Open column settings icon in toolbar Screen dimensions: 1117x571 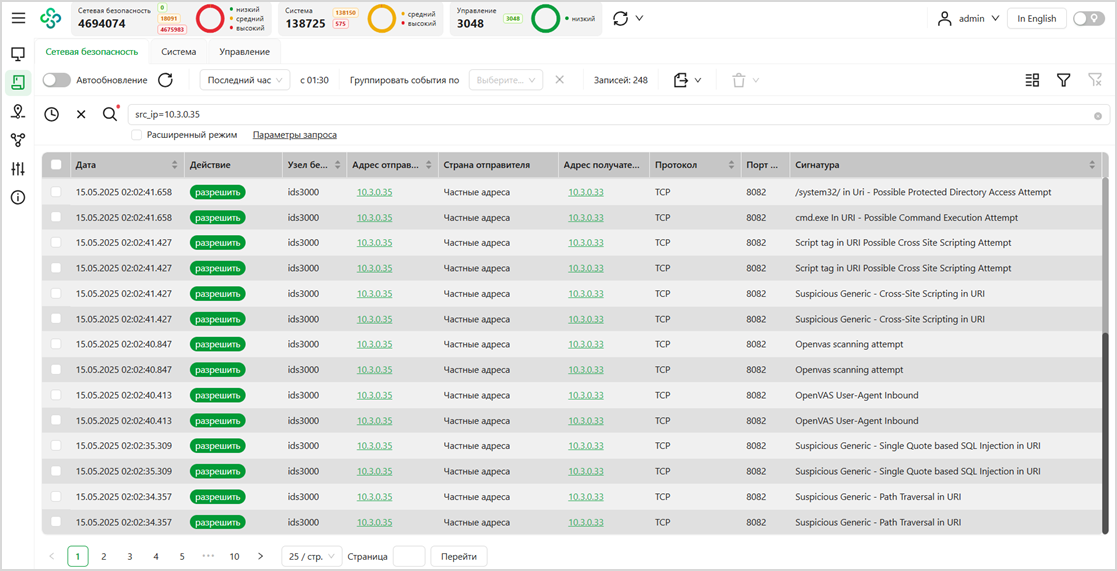pos(1032,80)
